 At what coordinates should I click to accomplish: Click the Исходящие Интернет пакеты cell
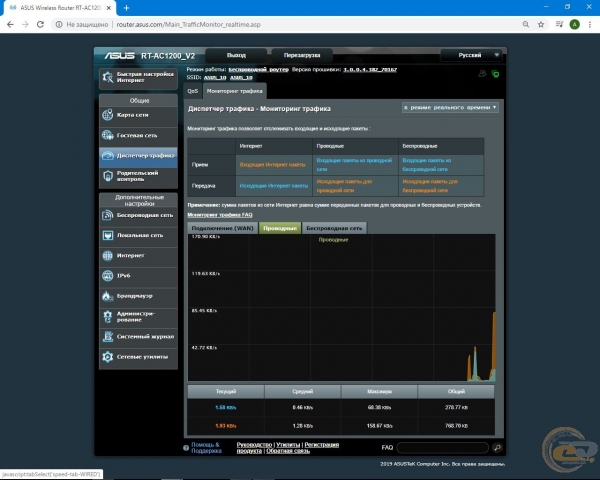[274, 186]
